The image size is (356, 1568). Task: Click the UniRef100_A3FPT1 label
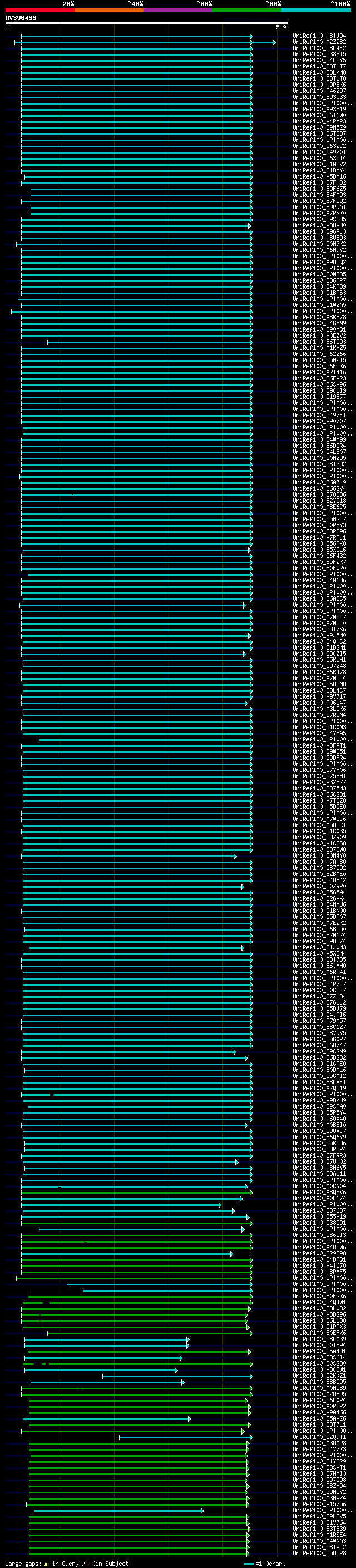(319, 746)
